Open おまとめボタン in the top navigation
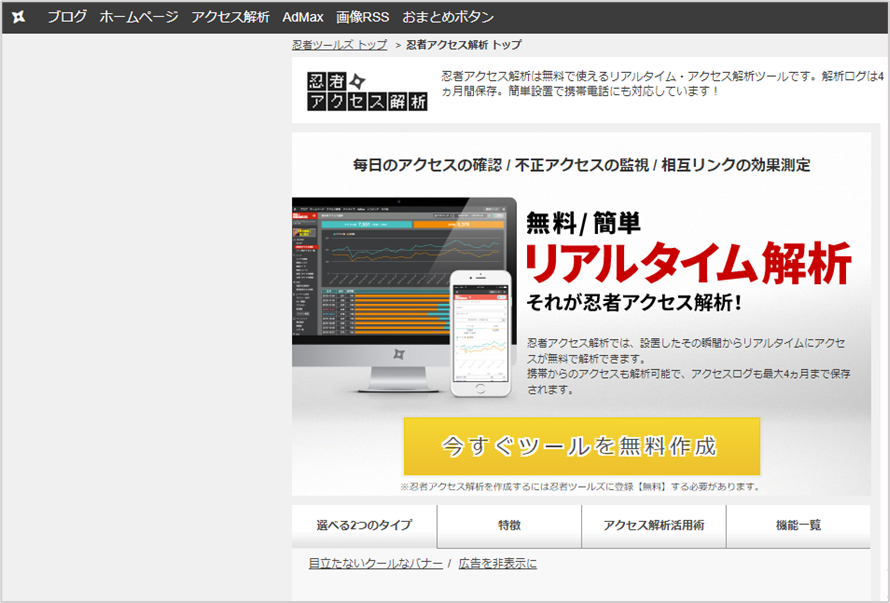The height and width of the screenshot is (603, 890). [448, 17]
